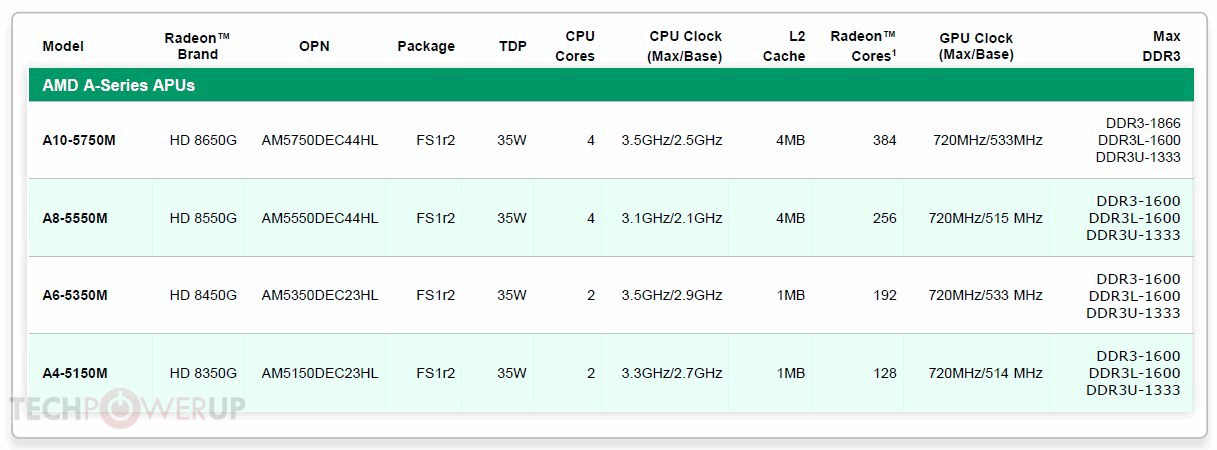Image resolution: width=1217 pixels, height=450 pixels.
Task: Click the HD 8550G brand cell
Action: pyautogui.click(x=203, y=218)
